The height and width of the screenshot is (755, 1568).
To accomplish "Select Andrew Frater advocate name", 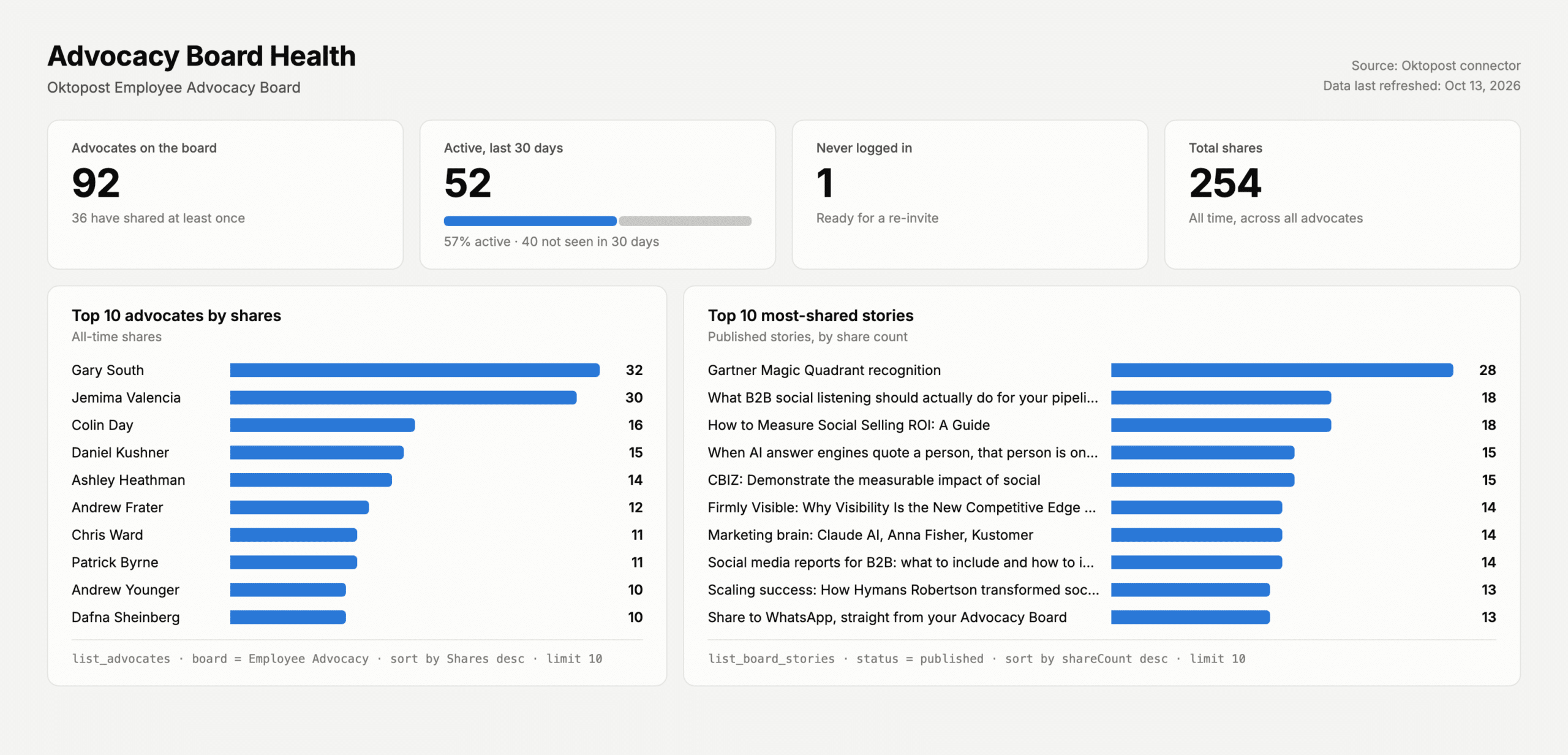I will tap(117, 507).
